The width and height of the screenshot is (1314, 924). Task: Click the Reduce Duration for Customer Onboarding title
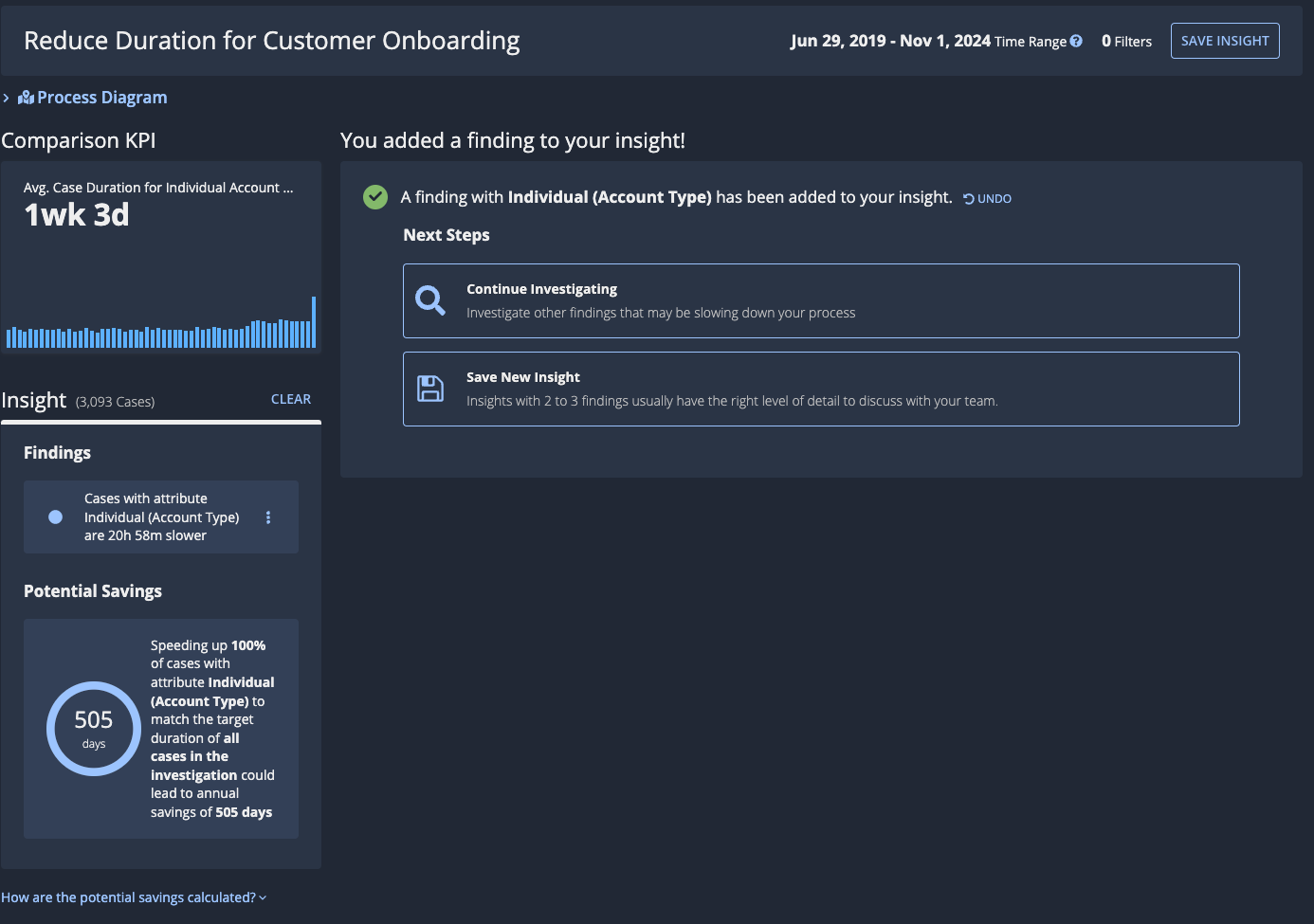pos(272,41)
